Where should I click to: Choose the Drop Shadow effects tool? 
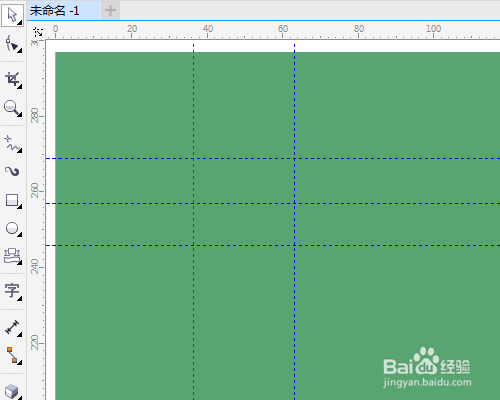(x=12, y=391)
